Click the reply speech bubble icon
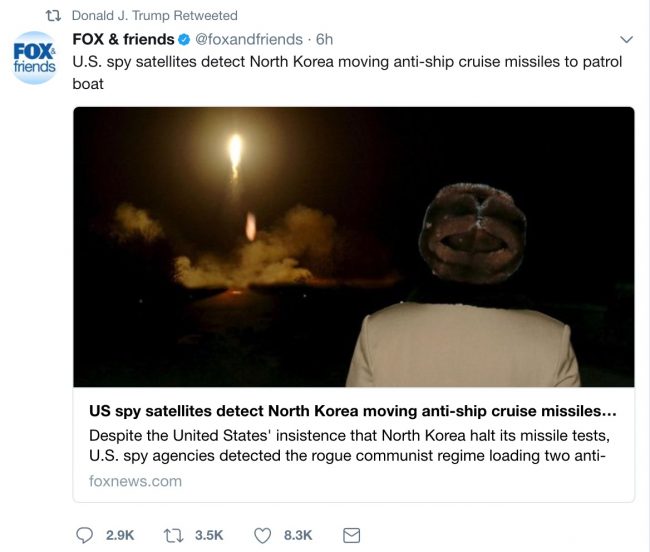Image resolution: width=650 pixels, height=552 pixels. click(84, 536)
